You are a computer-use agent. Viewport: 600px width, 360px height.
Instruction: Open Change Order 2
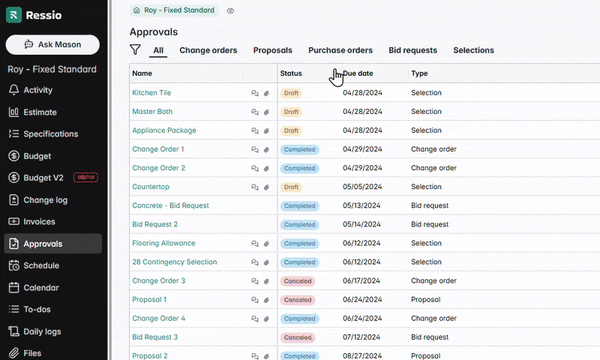point(158,168)
